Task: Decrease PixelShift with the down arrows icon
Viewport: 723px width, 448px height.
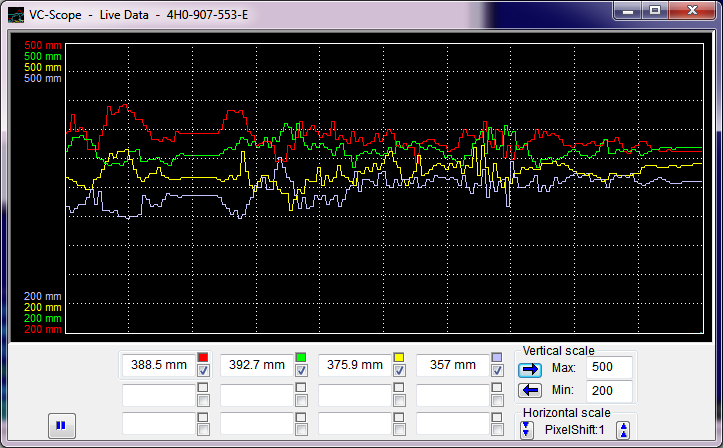Action: click(527, 430)
